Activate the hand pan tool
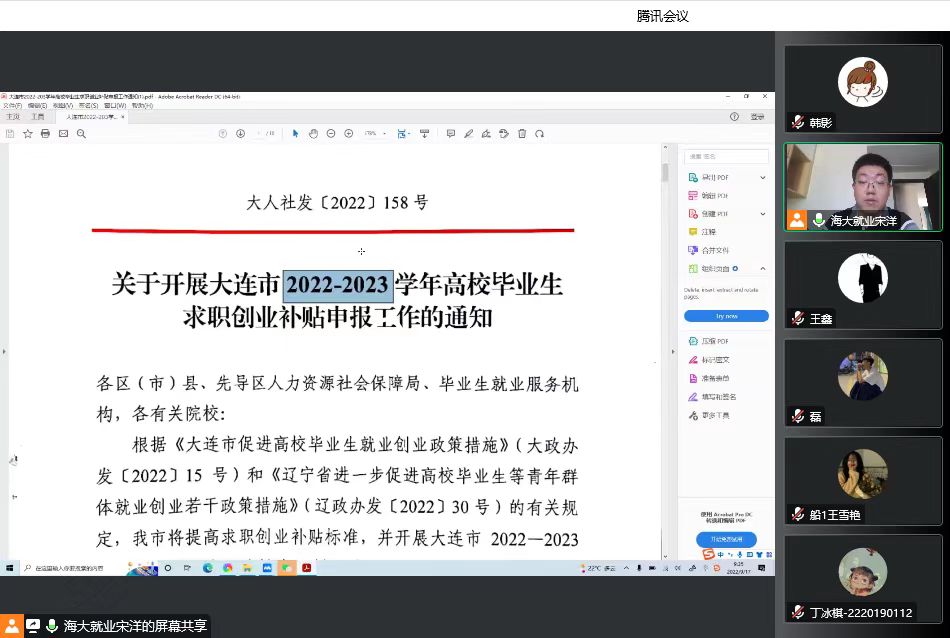This screenshot has width=950, height=638. point(313,134)
